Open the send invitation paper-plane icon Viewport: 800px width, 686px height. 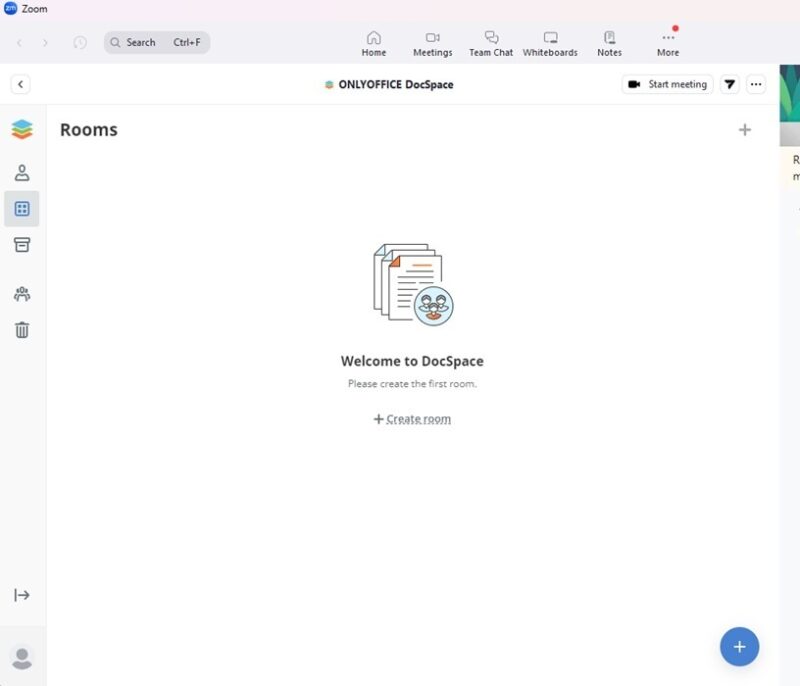pos(729,84)
